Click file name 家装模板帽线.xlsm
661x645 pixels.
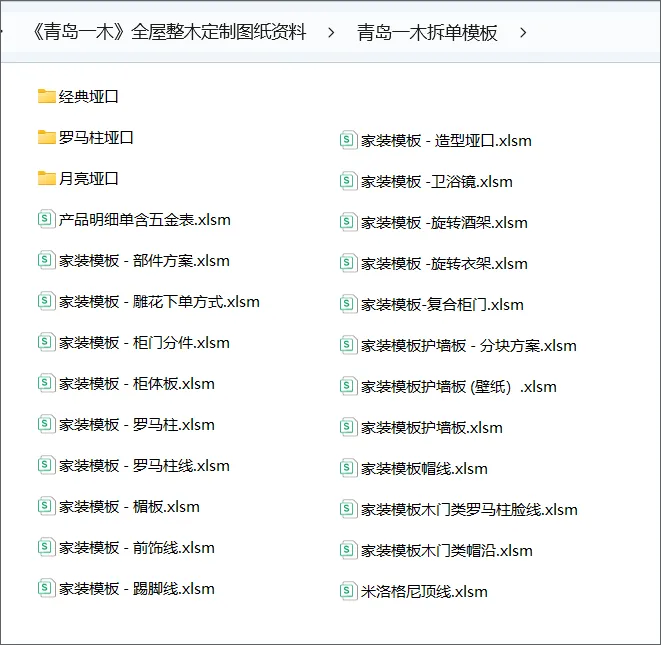click(424, 469)
